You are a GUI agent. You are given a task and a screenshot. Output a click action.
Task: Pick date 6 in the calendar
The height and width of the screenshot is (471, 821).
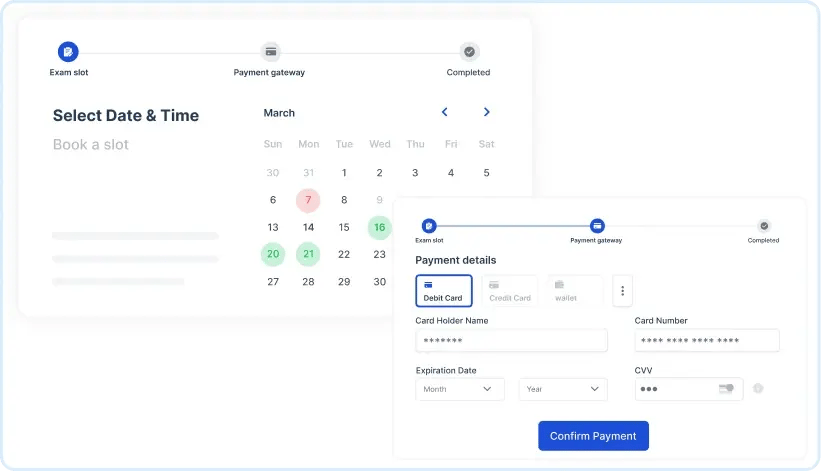click(273, 200)
